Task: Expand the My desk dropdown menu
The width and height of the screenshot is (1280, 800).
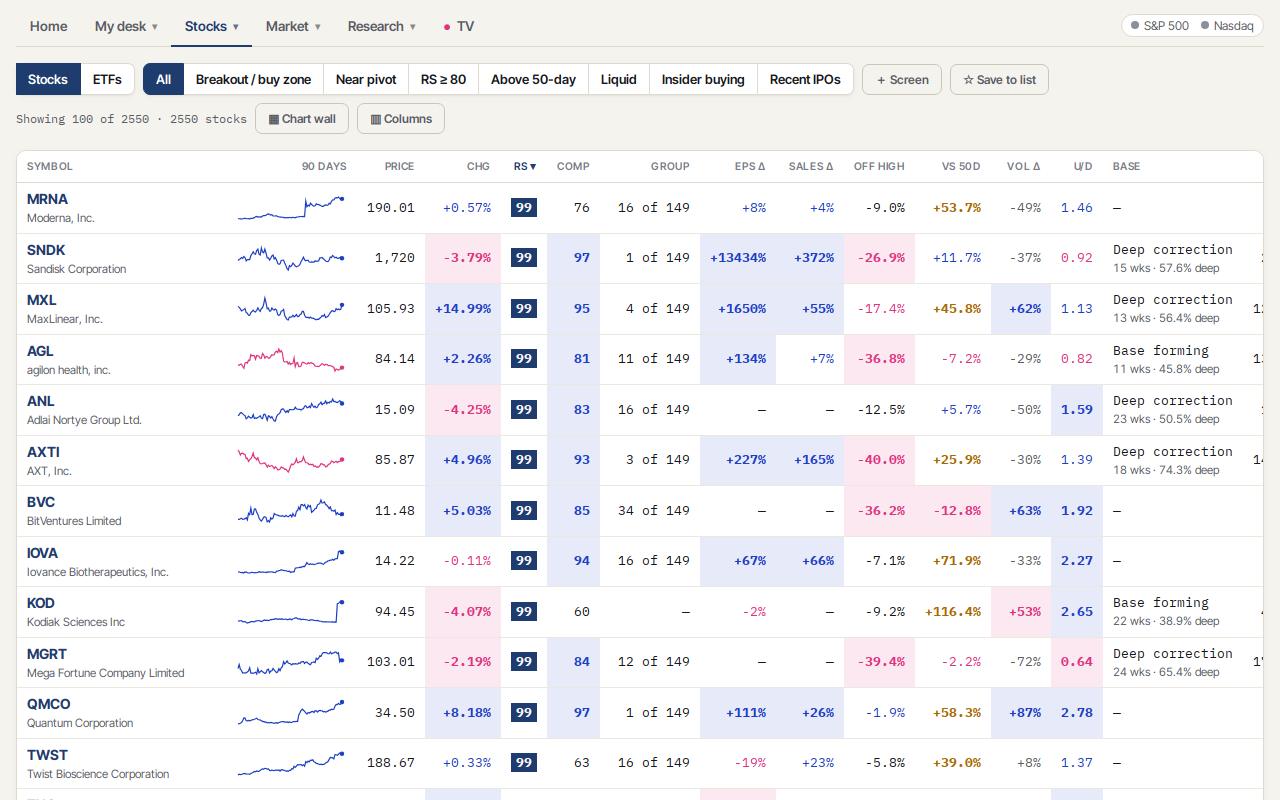Action: [124, 26]
